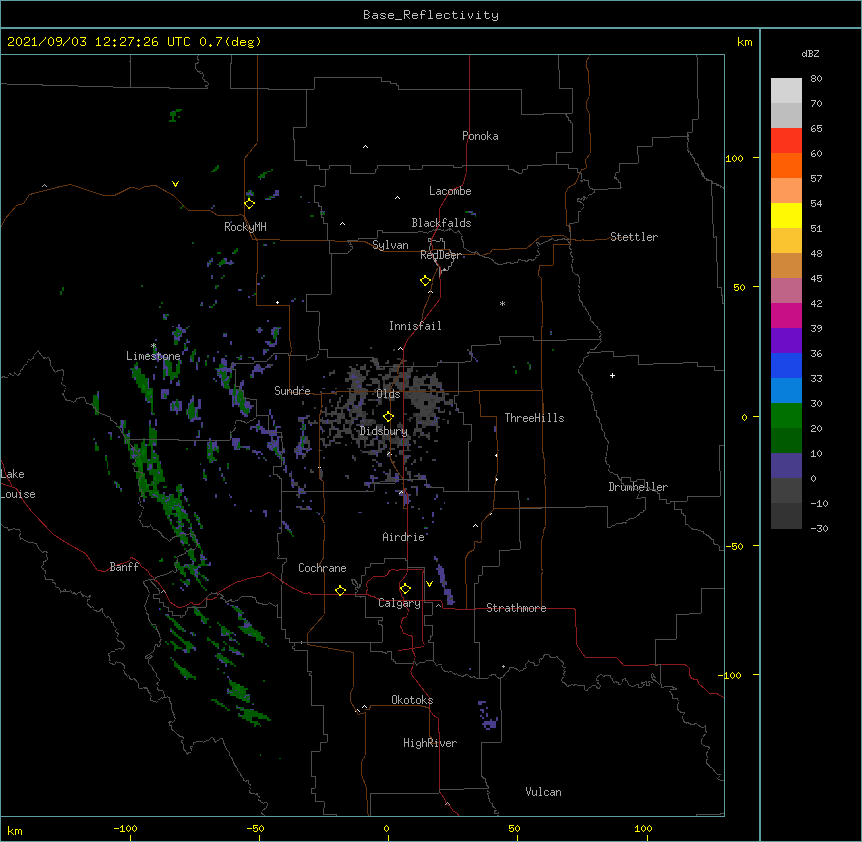Click the yellow V marker east of Calgary
Viewport: 862px width, 842px height.
(429, 584)
